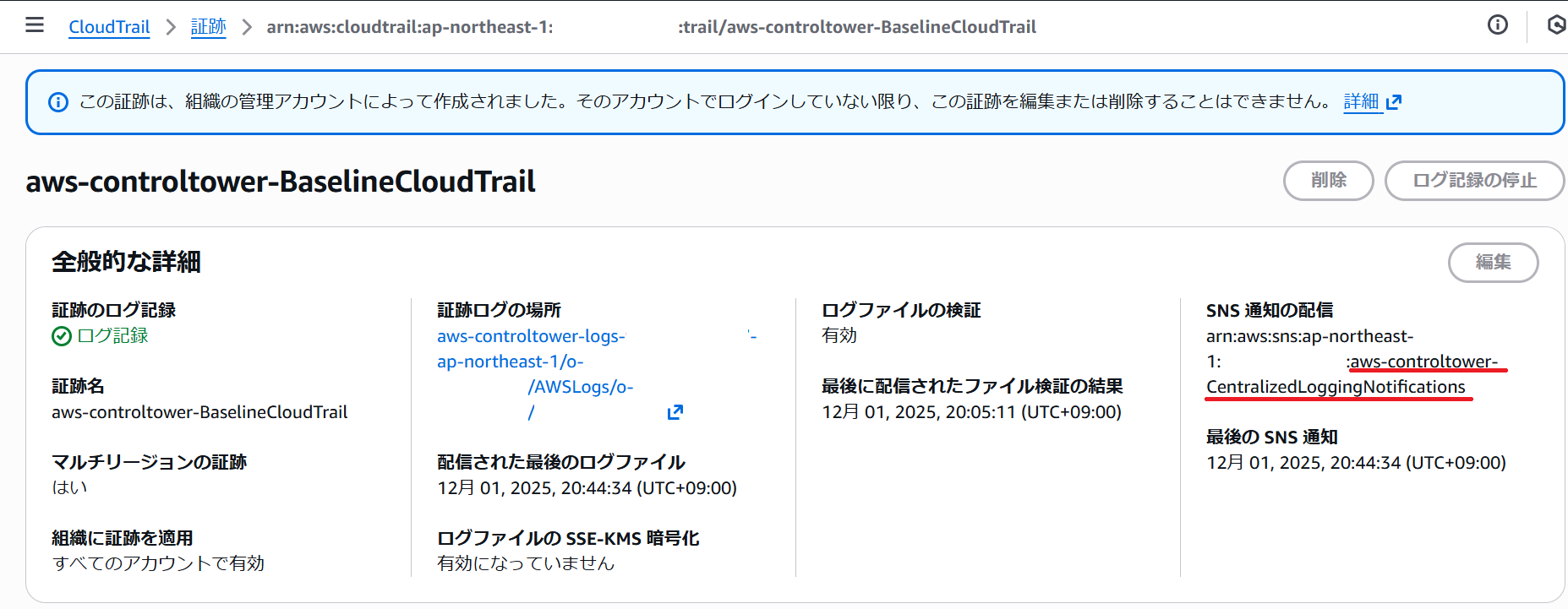The image size is (1568, 609).
Task: Go to CloudTrail breadcrumb link
Action: point(109,26)
